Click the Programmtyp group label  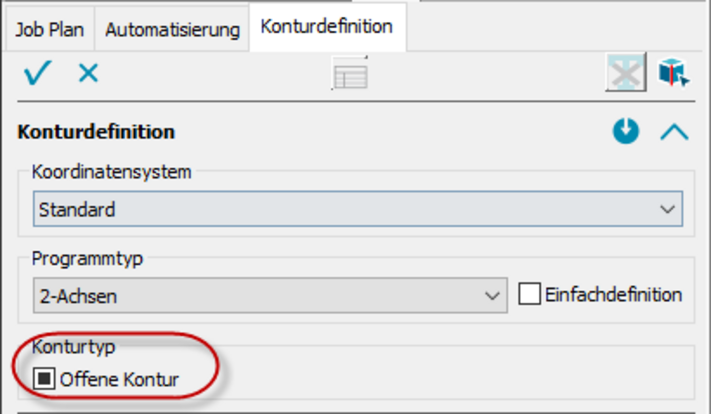point(88,258)
